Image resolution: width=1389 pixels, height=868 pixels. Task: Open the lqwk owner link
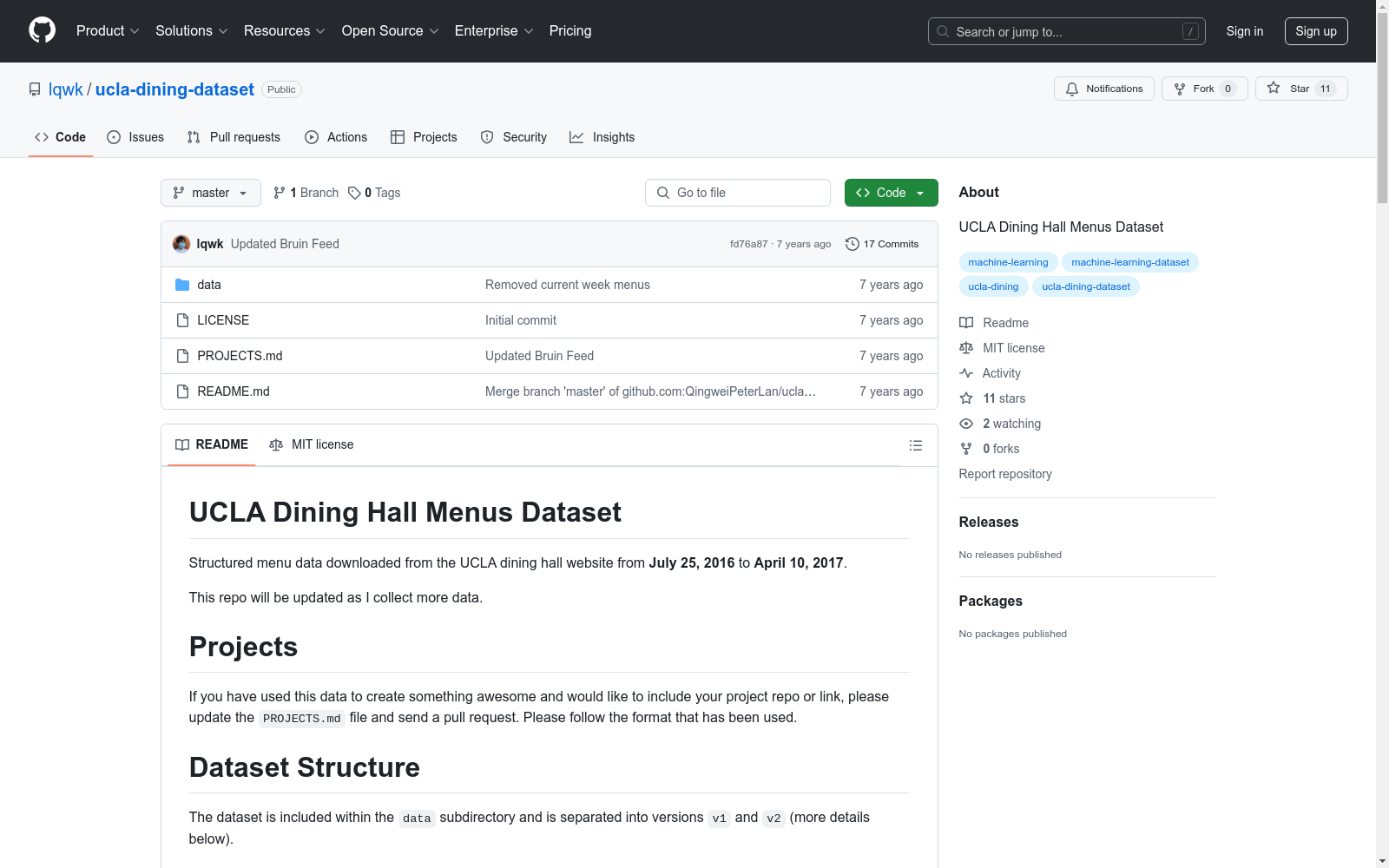coord(66,89)
